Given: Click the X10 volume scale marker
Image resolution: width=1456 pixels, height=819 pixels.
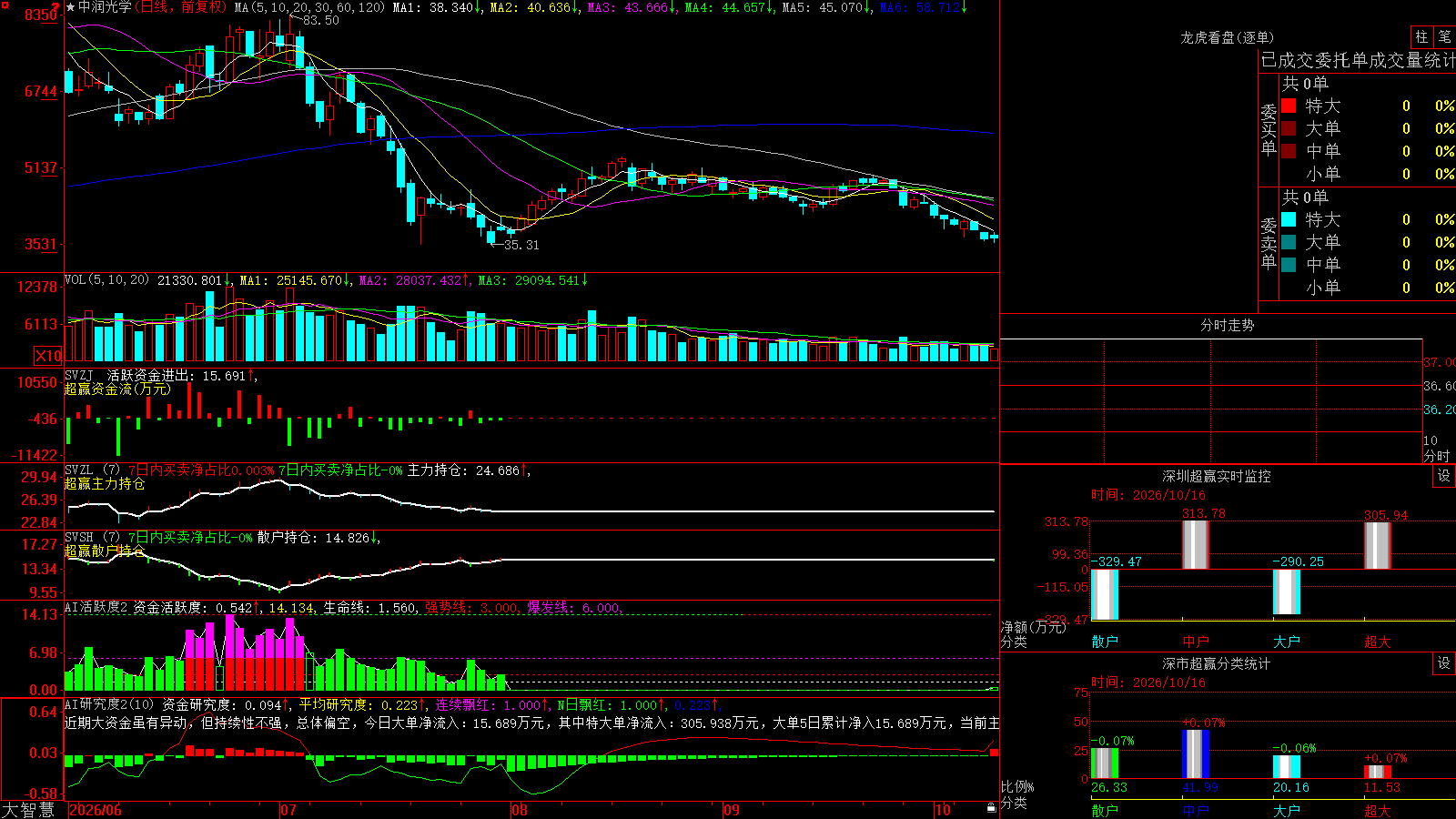Looking at the screenshot, I should coord(48,356).
